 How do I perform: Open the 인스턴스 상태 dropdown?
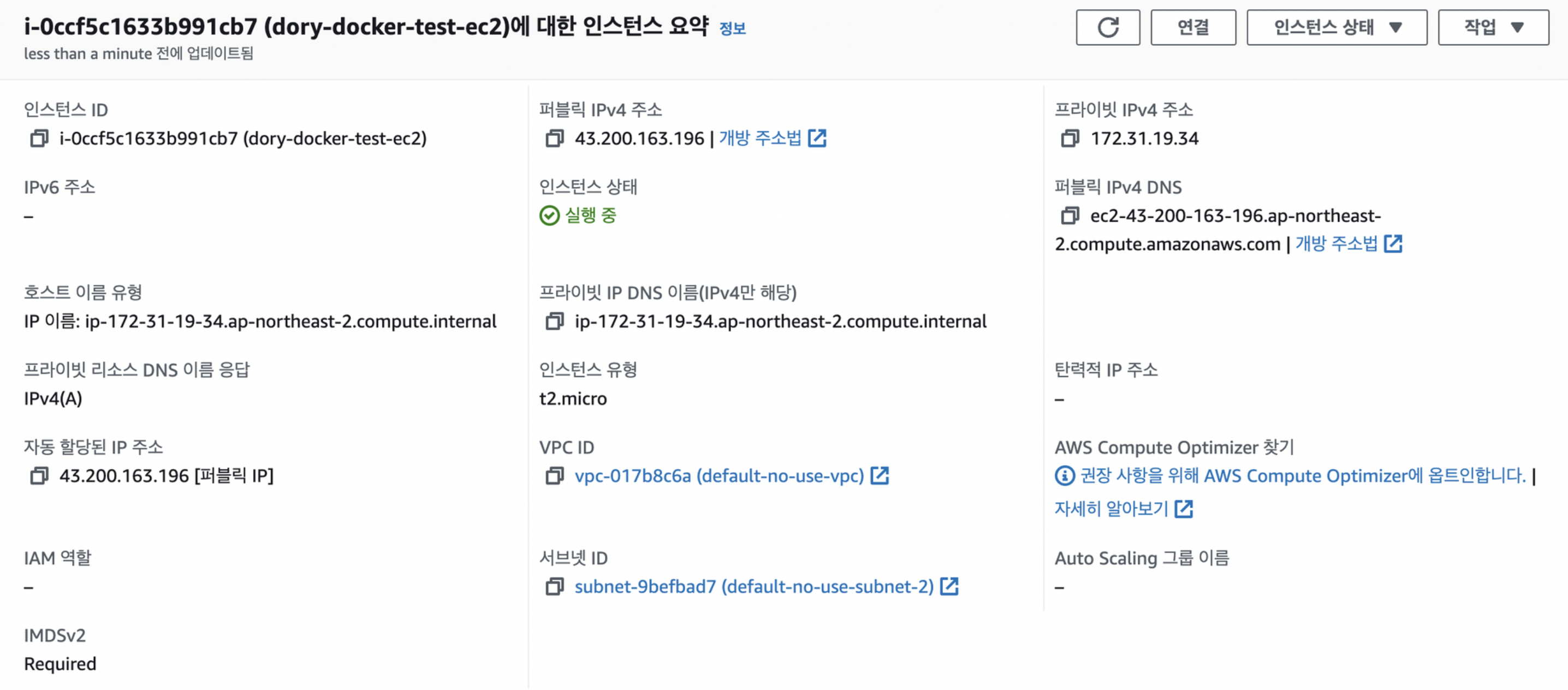(1337, 27)
